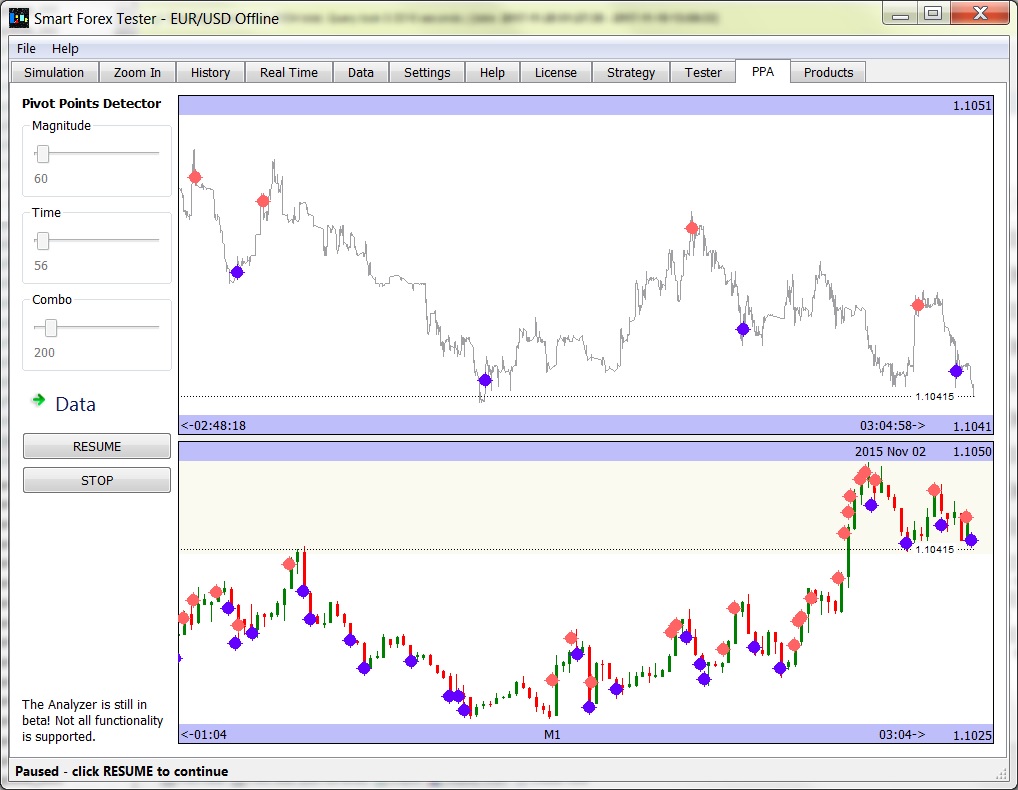Open the History tab

[210, 73]
